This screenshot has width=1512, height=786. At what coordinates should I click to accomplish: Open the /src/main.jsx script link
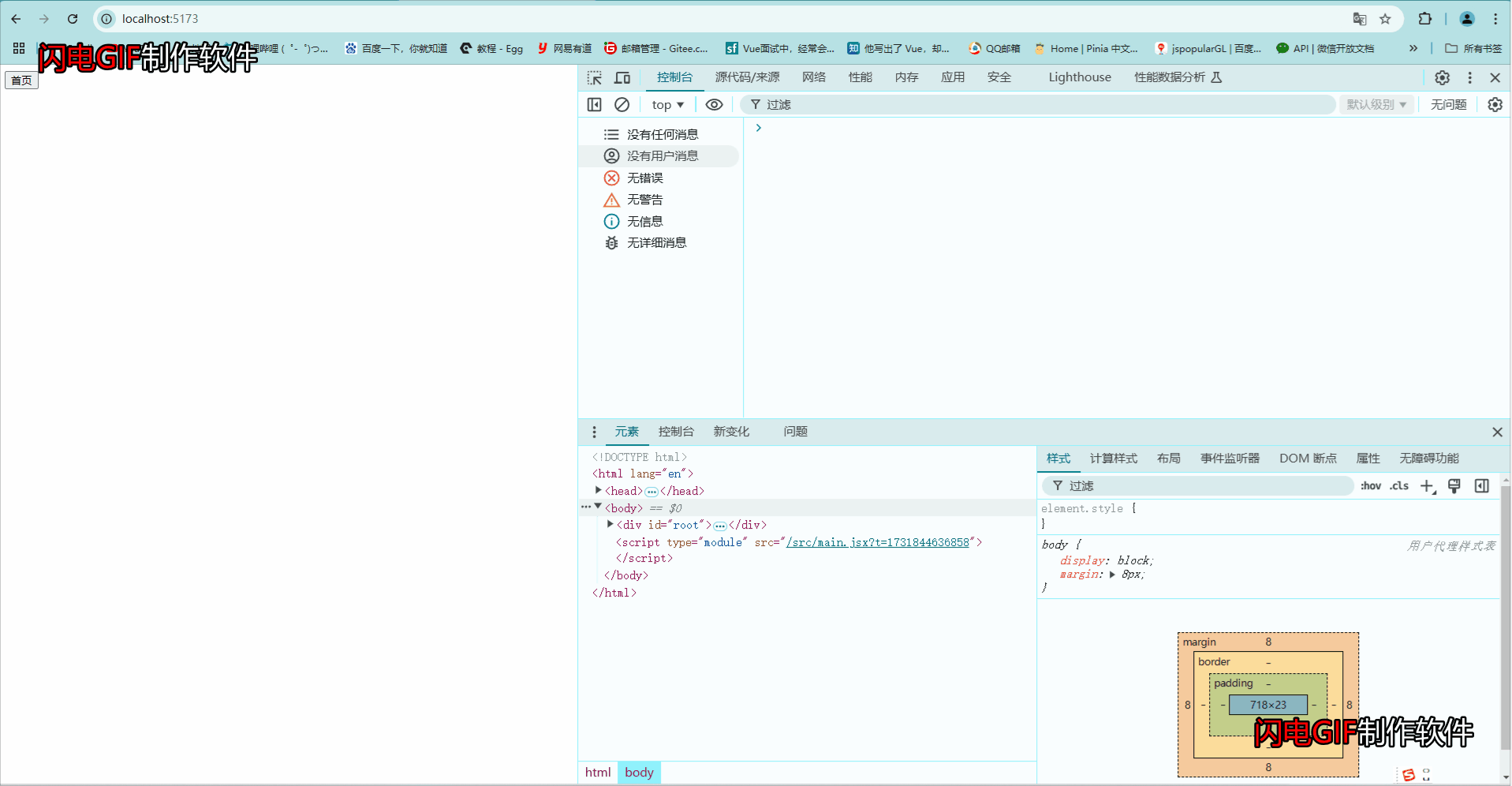tap(877, 542)
